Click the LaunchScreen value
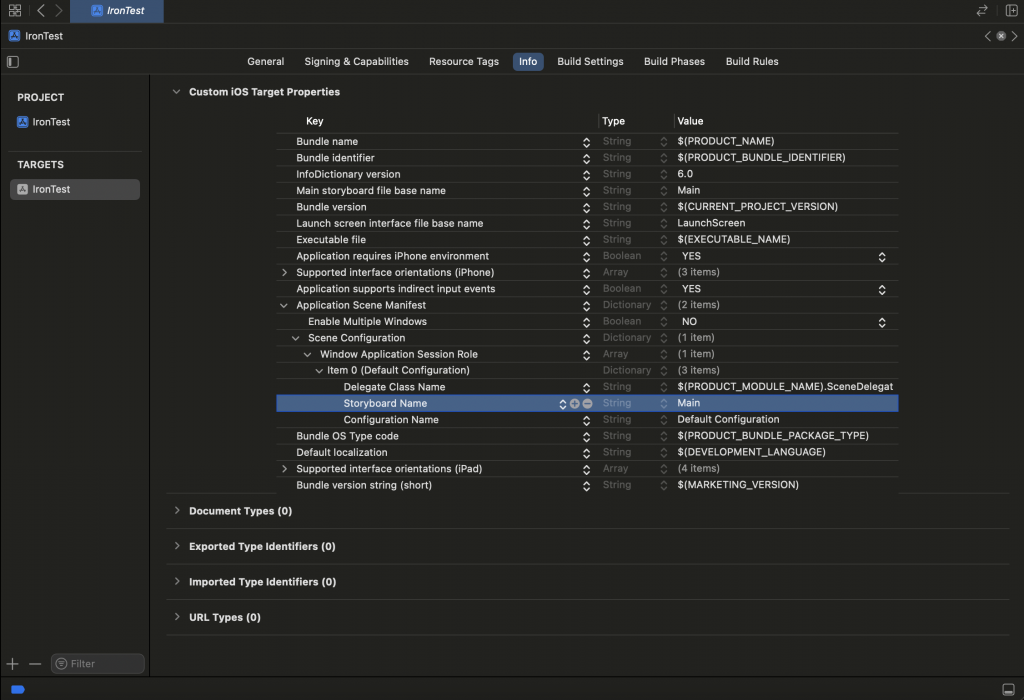 click(x=711, y=223)
